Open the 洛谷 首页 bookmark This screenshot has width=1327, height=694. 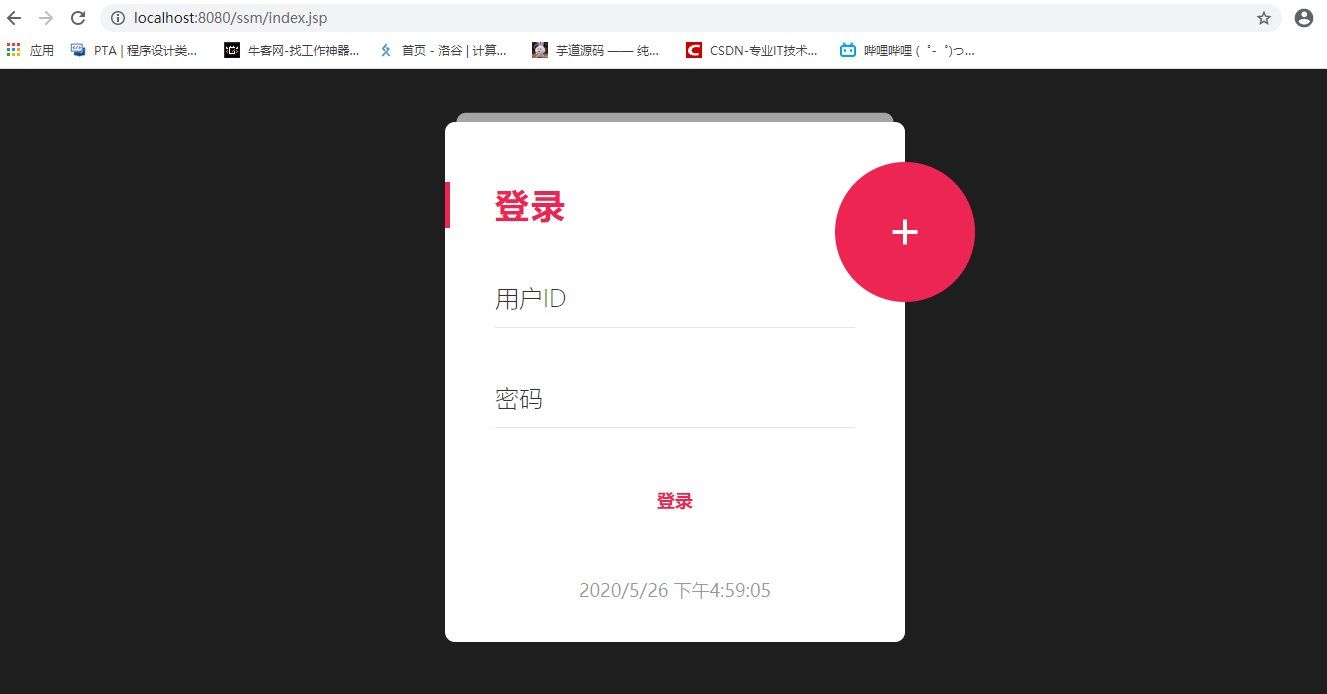coord(443,50)
